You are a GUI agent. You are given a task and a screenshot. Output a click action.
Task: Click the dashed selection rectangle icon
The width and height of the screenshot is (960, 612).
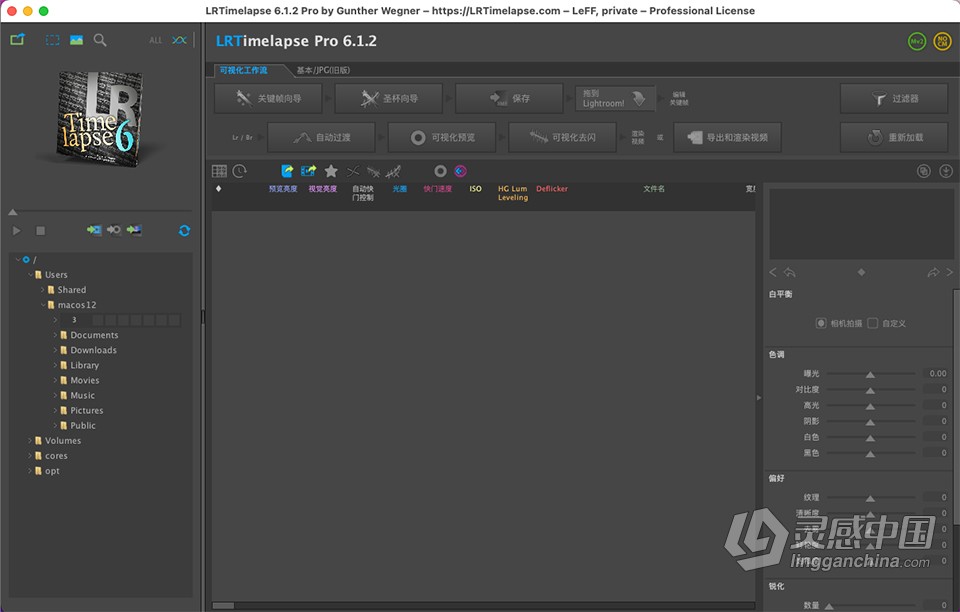click(x=53, y=40)
